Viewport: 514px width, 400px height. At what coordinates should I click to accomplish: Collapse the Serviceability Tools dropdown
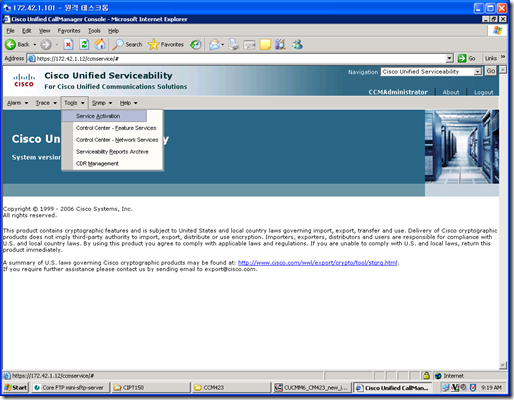click(x=74, y=103)
